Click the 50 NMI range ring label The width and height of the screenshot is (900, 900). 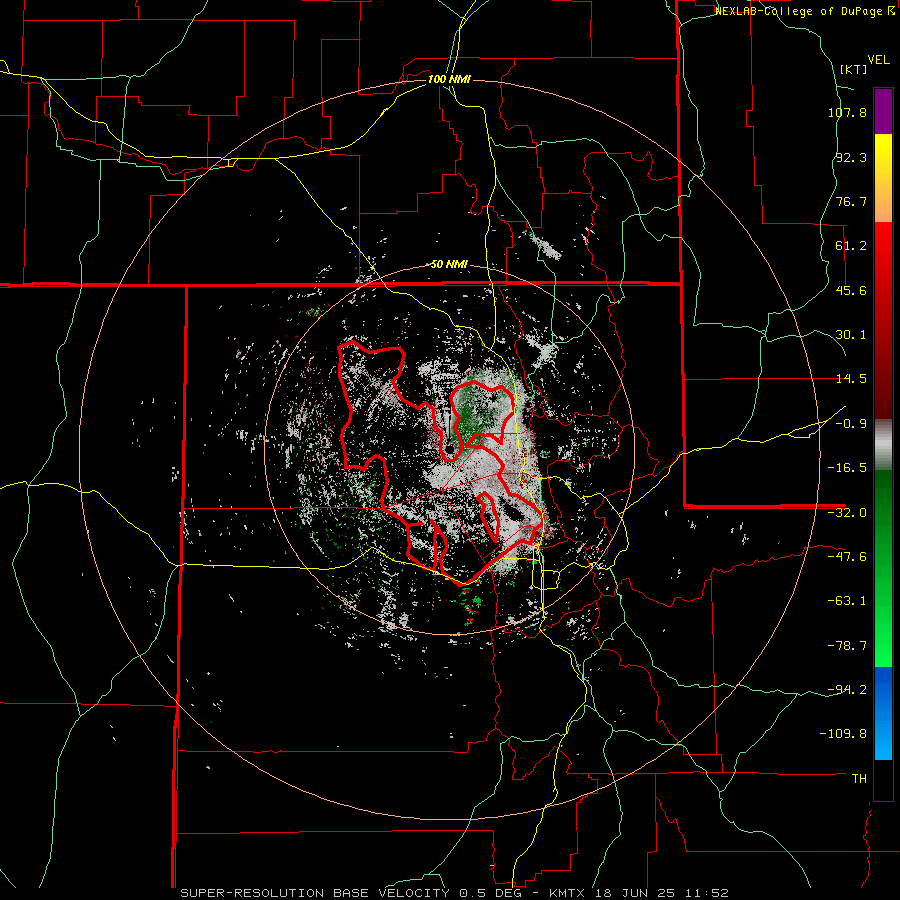point(449,265)
